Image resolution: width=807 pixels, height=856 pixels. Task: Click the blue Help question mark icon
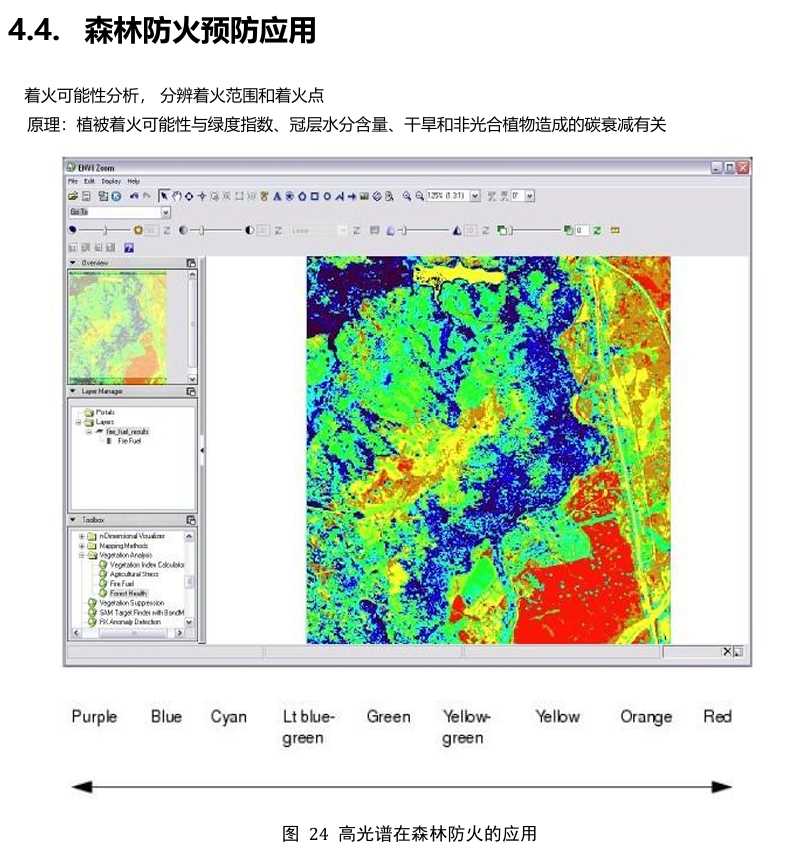pyautogui.click(x=129, y=247)
